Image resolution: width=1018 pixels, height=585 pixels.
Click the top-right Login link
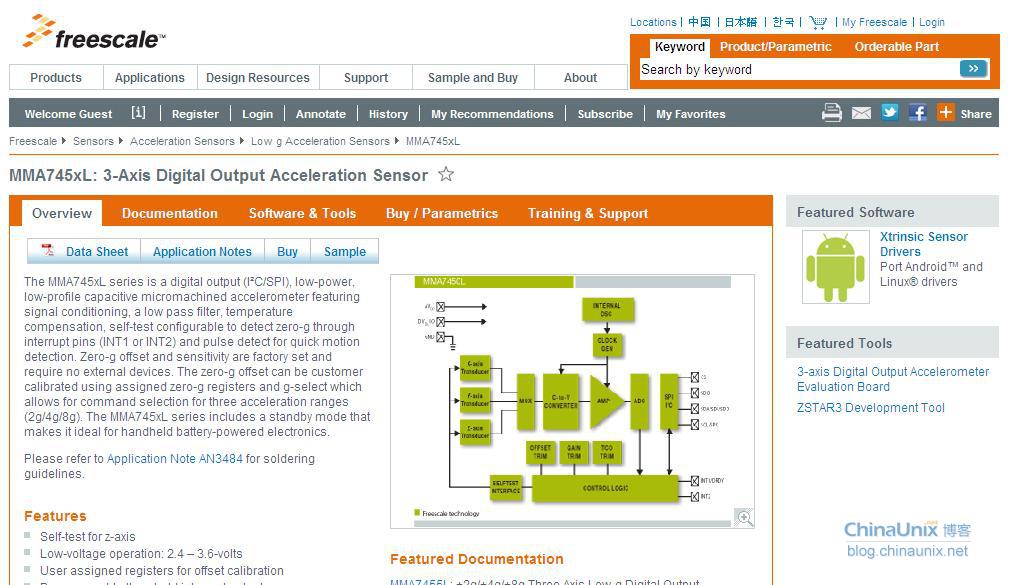click(x=932, y=22)
